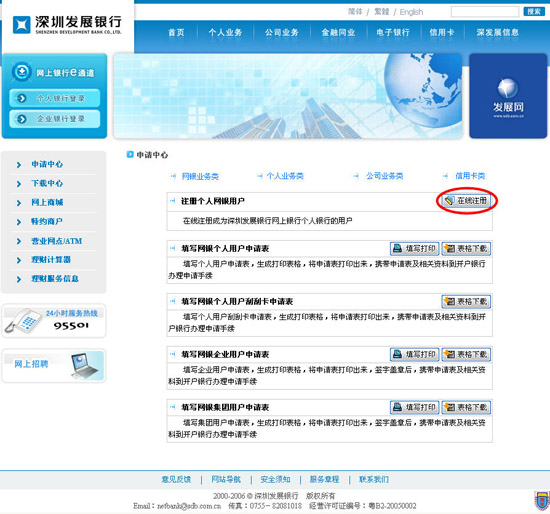Click the Shenzhen Development Bank logo
Viewport: 550px width, 514px height.
[67, 25]
